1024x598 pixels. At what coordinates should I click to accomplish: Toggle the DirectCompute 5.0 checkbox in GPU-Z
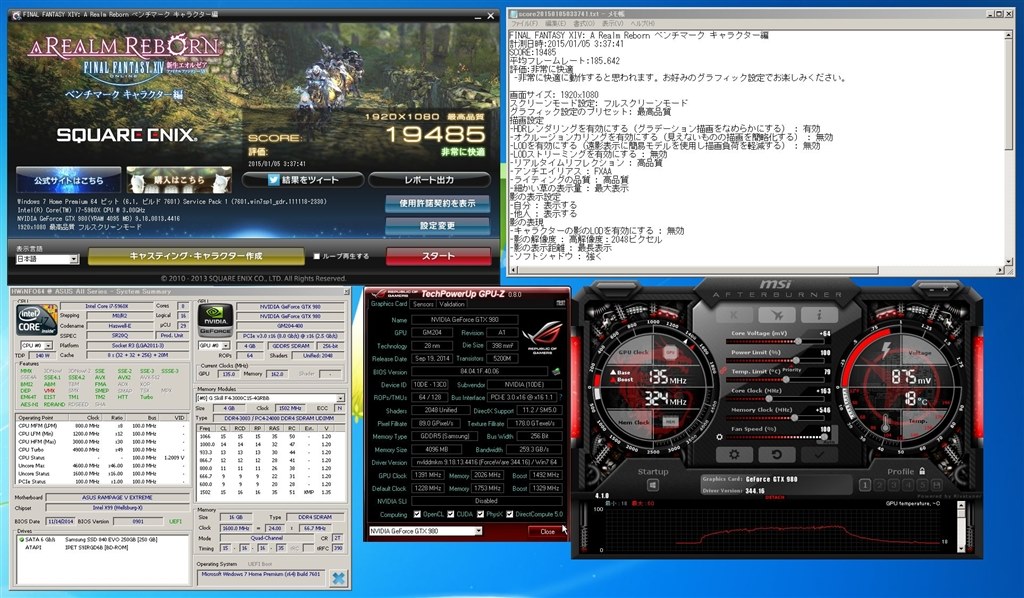click(509, 514)
